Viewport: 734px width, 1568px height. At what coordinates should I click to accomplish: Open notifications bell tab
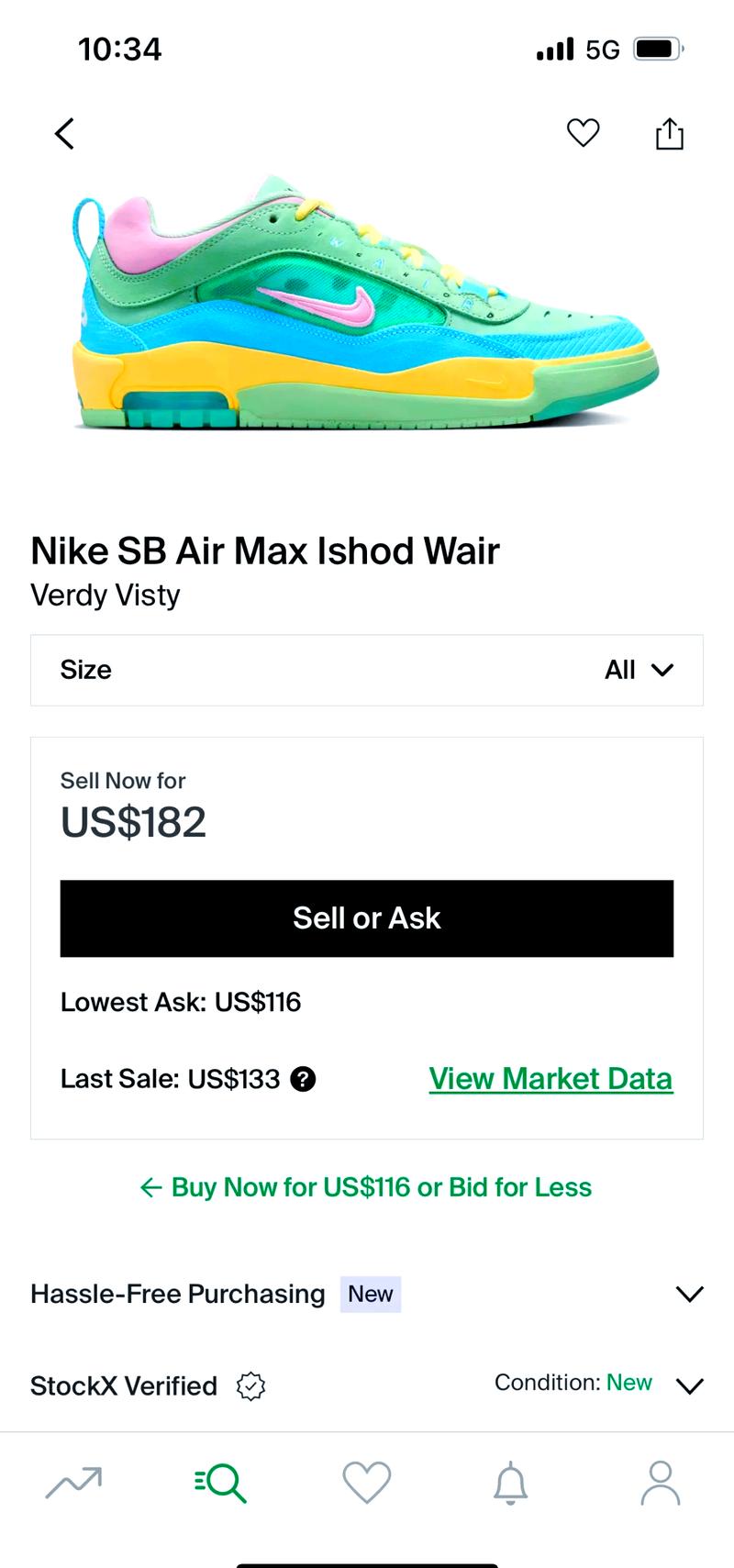coord(511,1483)
